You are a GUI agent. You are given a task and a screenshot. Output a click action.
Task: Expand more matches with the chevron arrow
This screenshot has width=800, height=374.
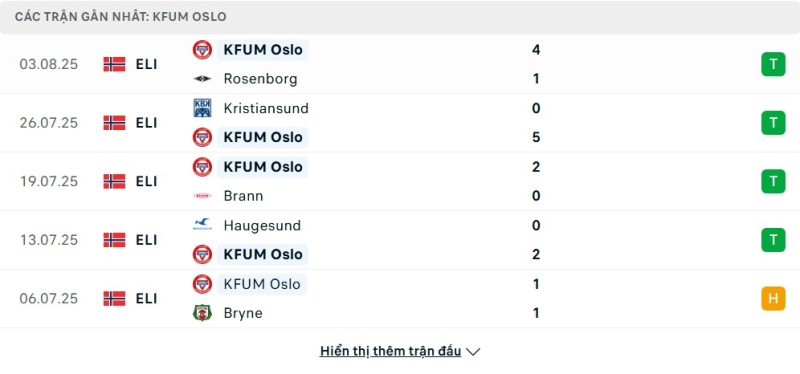473,352
